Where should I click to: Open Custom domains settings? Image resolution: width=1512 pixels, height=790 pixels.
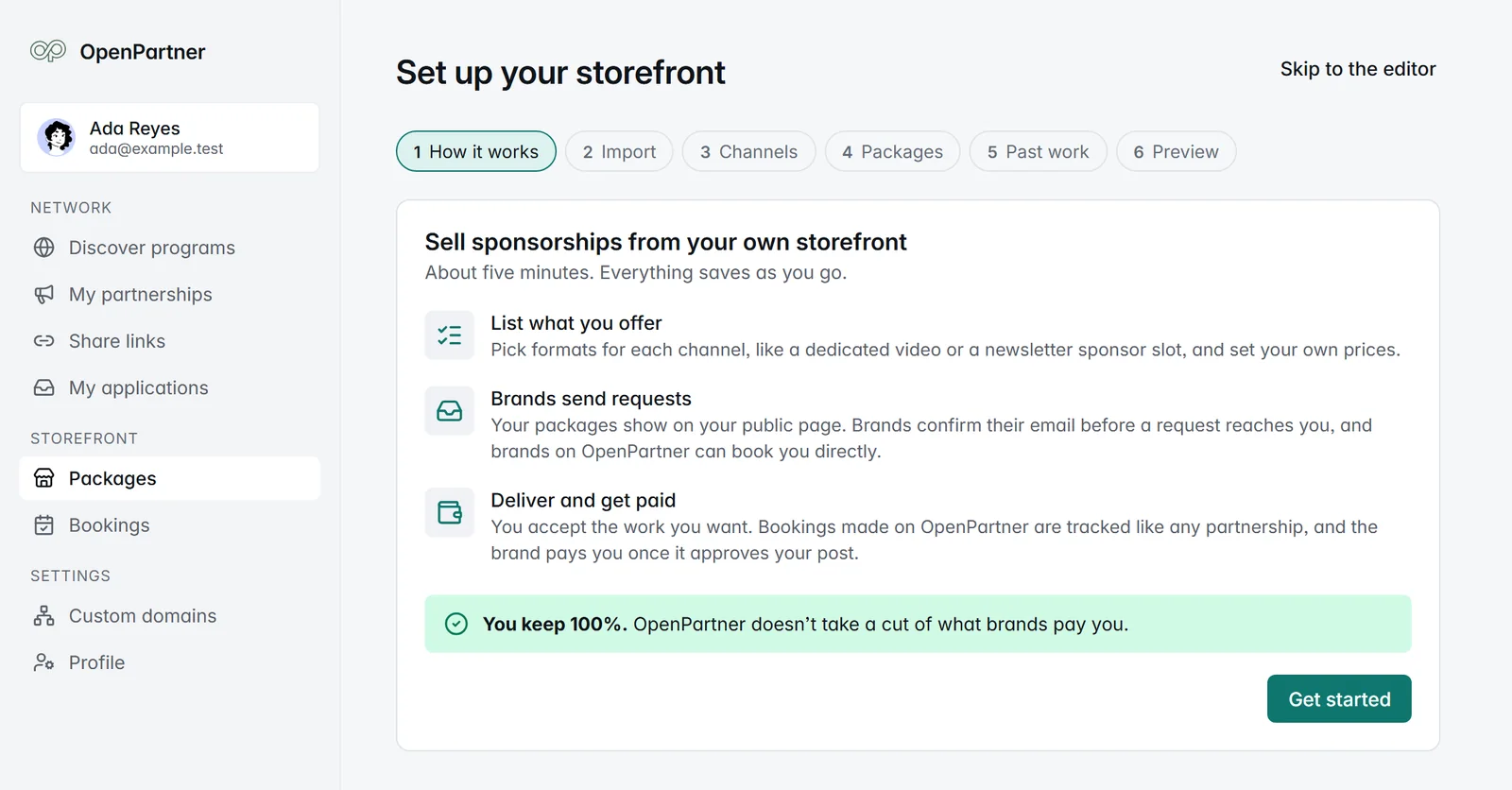click(170, 616)
